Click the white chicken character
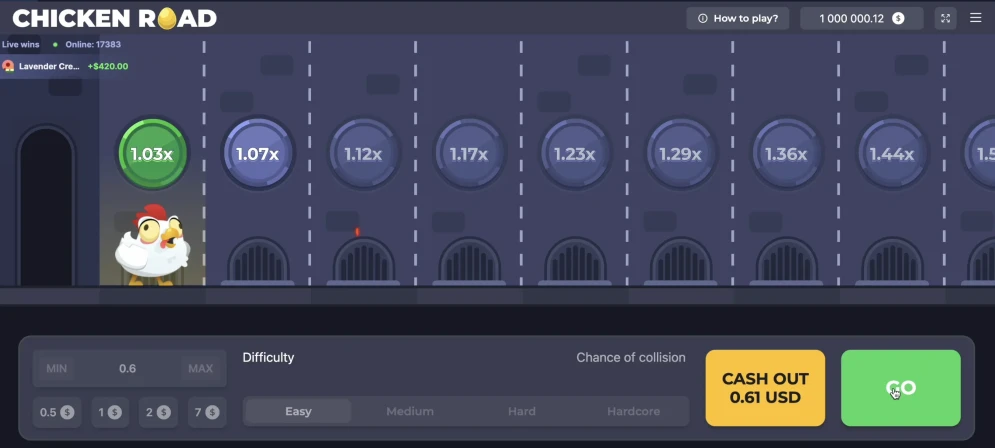The height and width of the screenshot is (448, 995). coord(150,245)
